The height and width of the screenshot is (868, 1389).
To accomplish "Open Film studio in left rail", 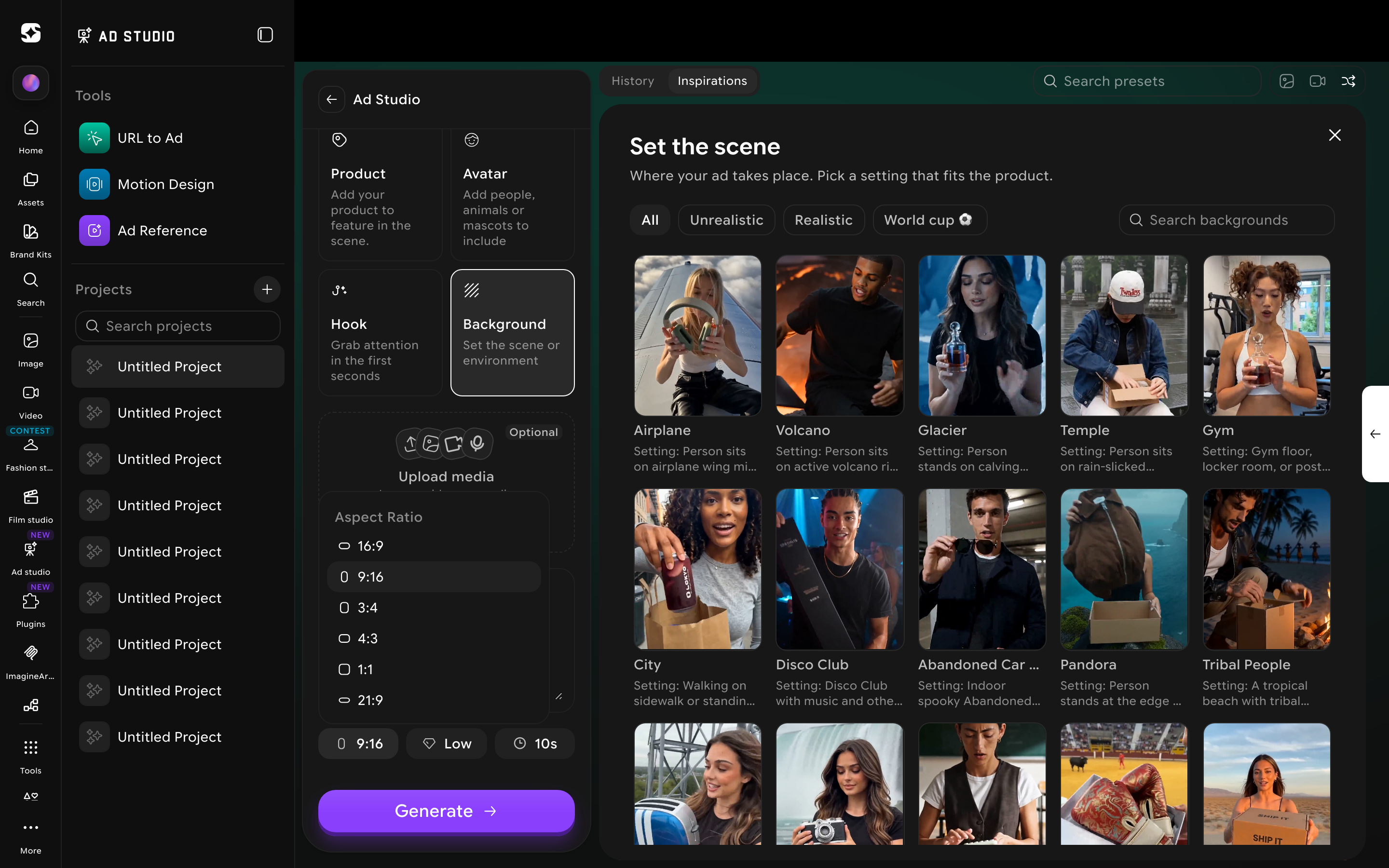I will tap(30, 506).
